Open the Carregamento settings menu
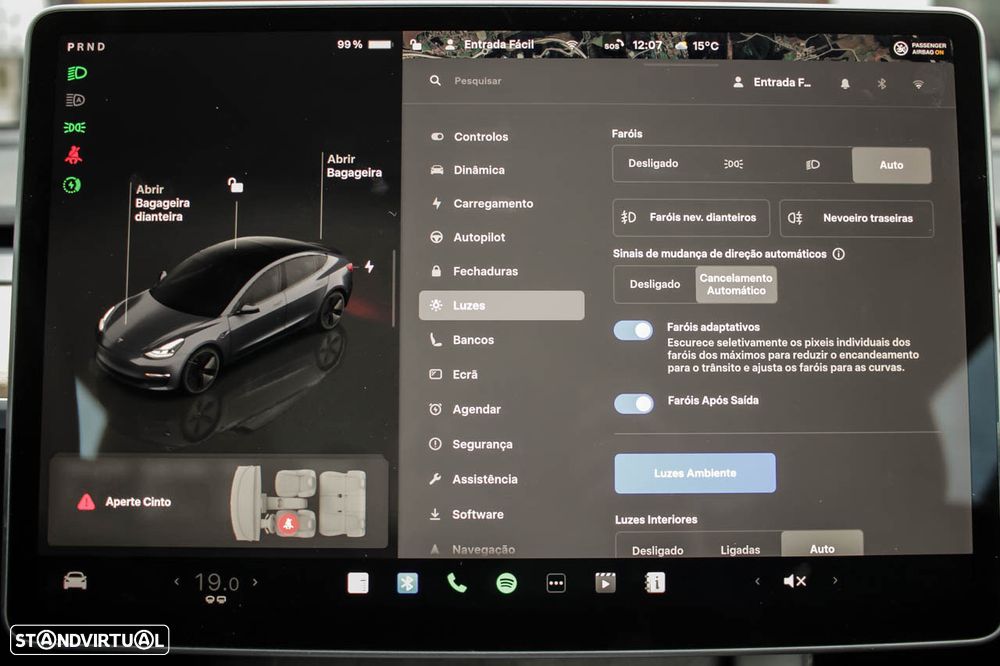 click(483, 204)
